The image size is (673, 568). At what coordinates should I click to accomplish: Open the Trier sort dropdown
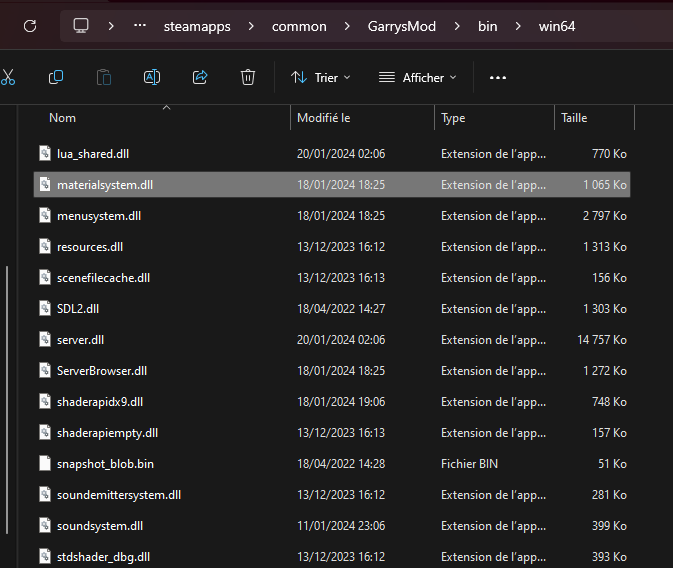(x=321, y=77)
